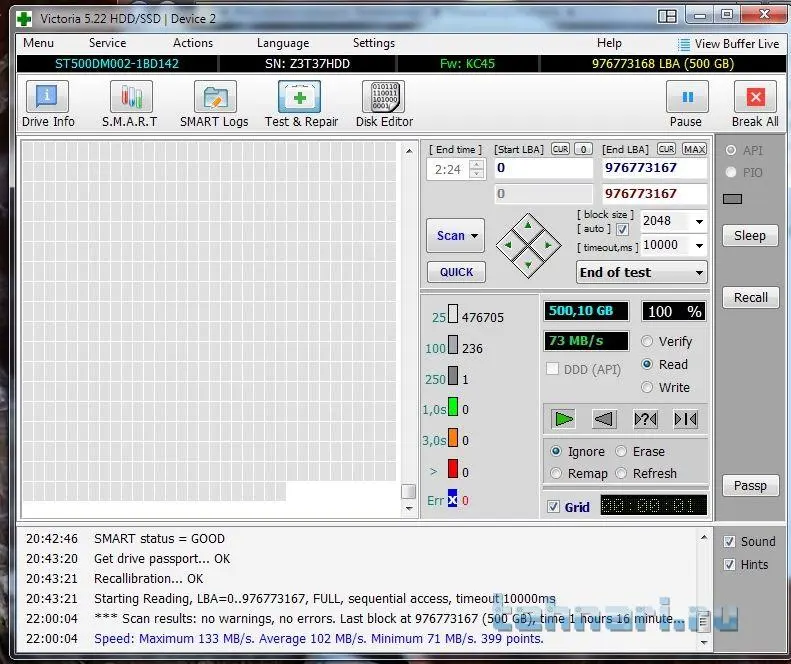Image resolution: width=791 pixels, height=664 pixels.
Task: Open the Language menu
Action: (x=283, y=43)
